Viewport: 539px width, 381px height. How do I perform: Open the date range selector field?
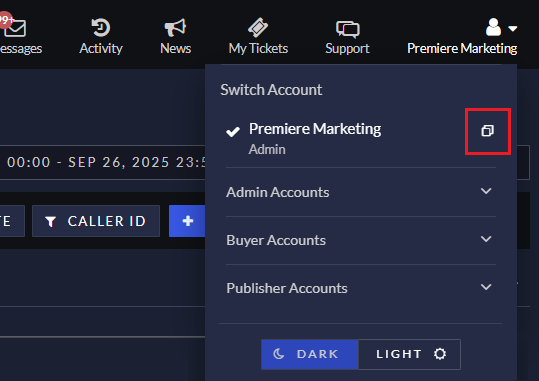(102, 162)
